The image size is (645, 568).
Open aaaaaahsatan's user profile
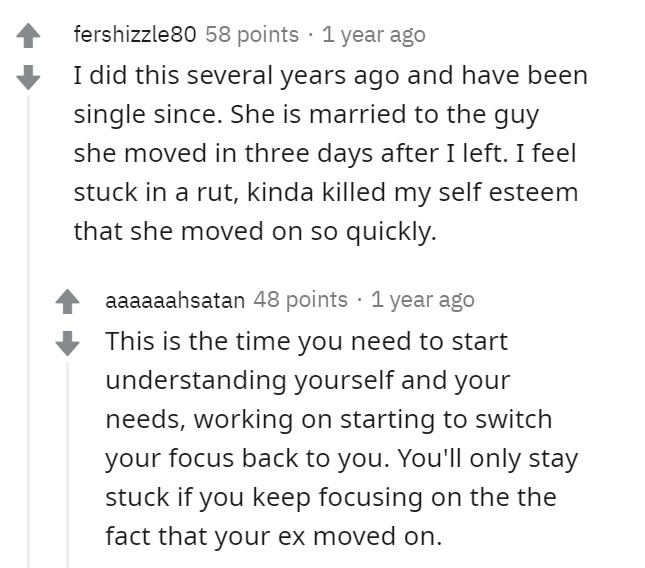[175, 300]
